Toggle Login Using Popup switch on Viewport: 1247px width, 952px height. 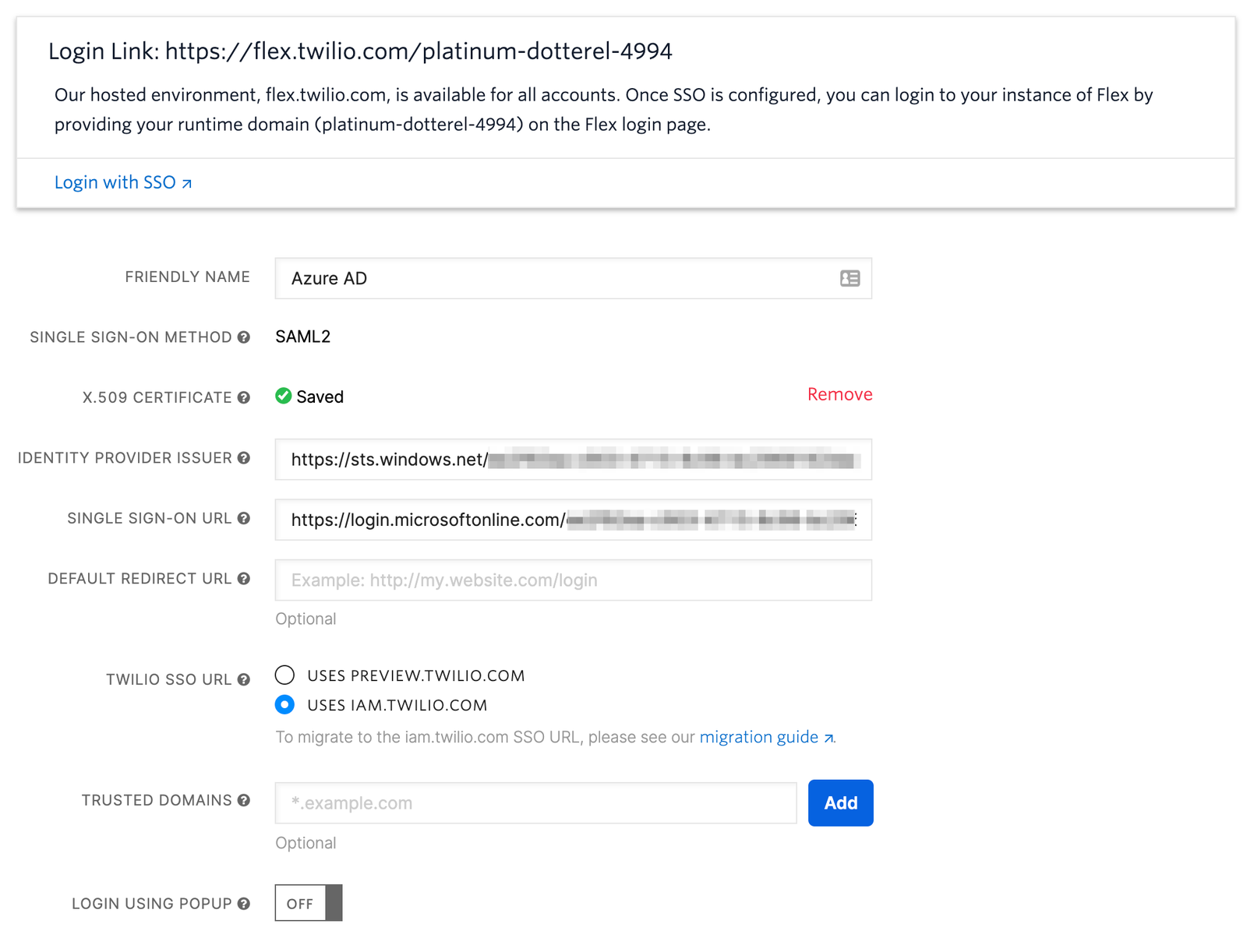point(309,903)
